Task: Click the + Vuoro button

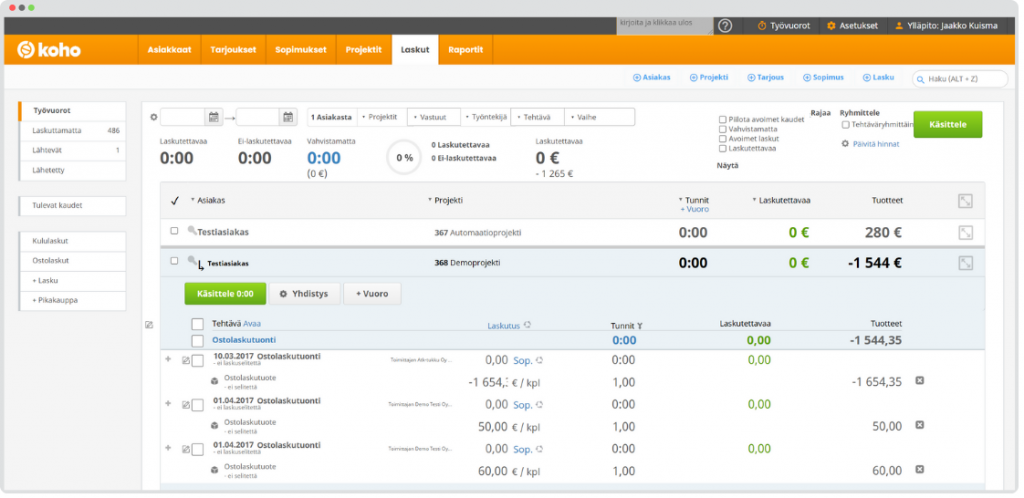Action: (x=372, y=294)
